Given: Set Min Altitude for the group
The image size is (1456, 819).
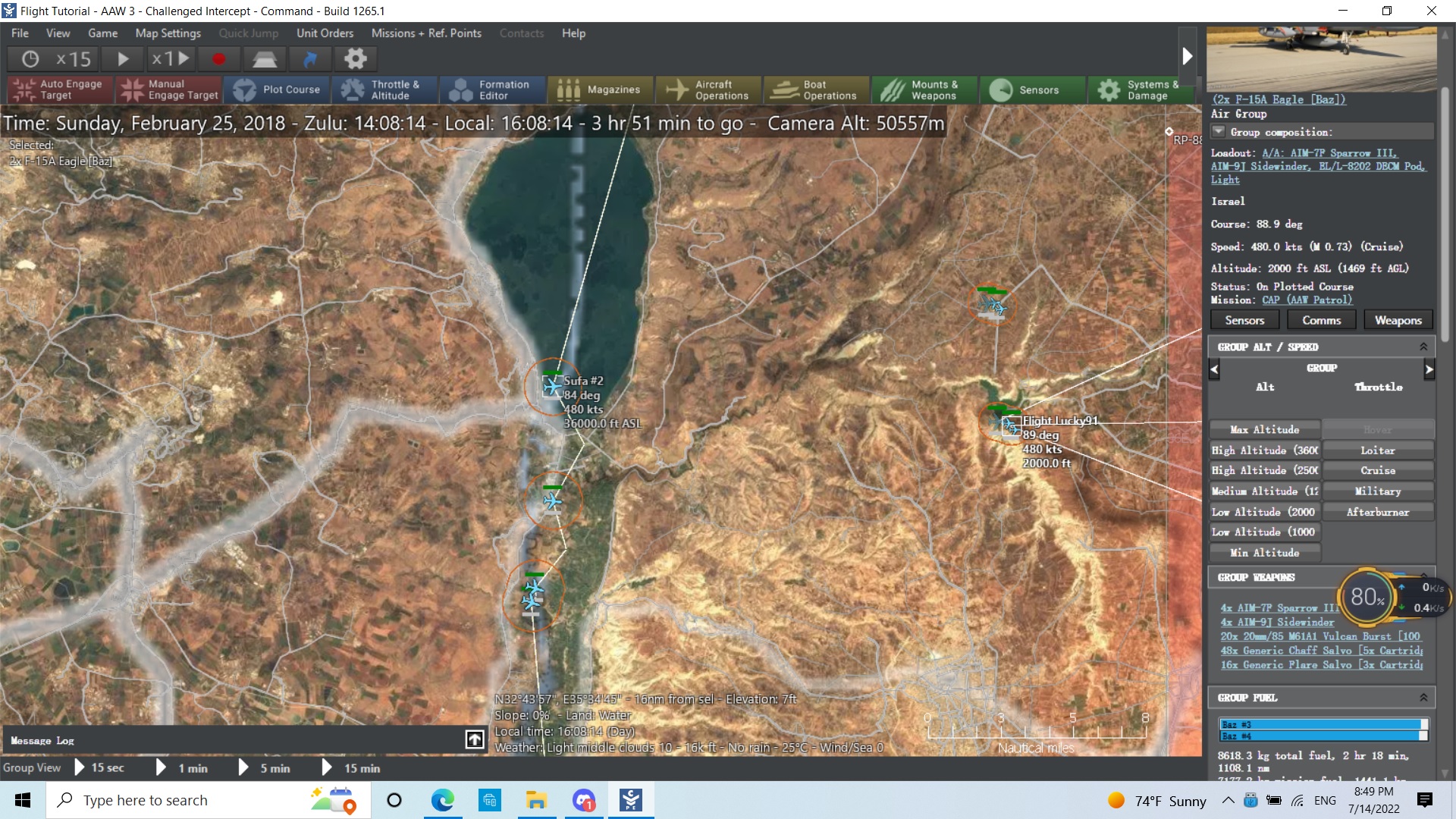Looking at the screenshot, I should pos(1265,553).
